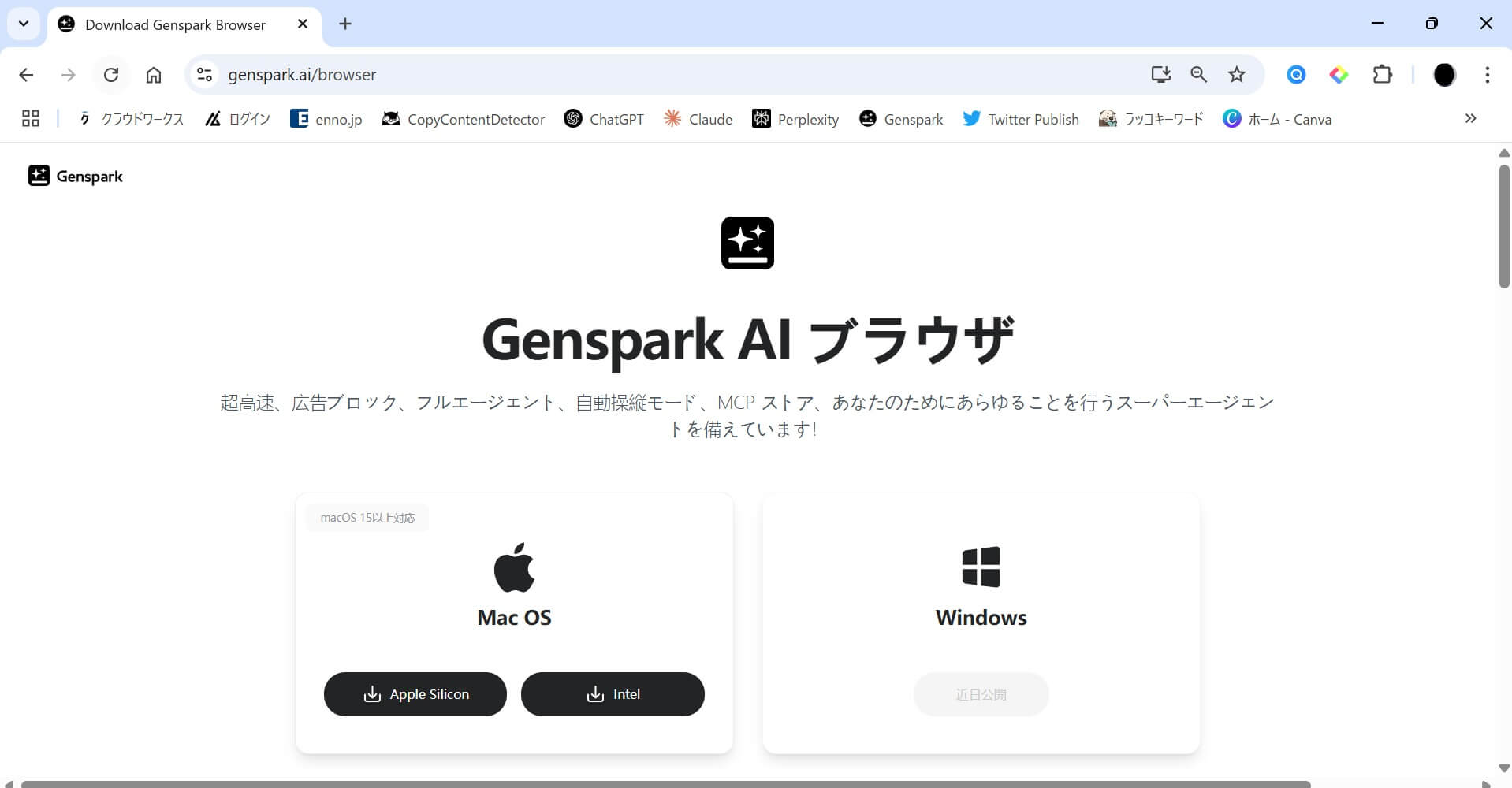This screenshot has height=788, width=1512.
Task: Open the Twitter Publish bookmark
Action: (x=1021, y=119)
